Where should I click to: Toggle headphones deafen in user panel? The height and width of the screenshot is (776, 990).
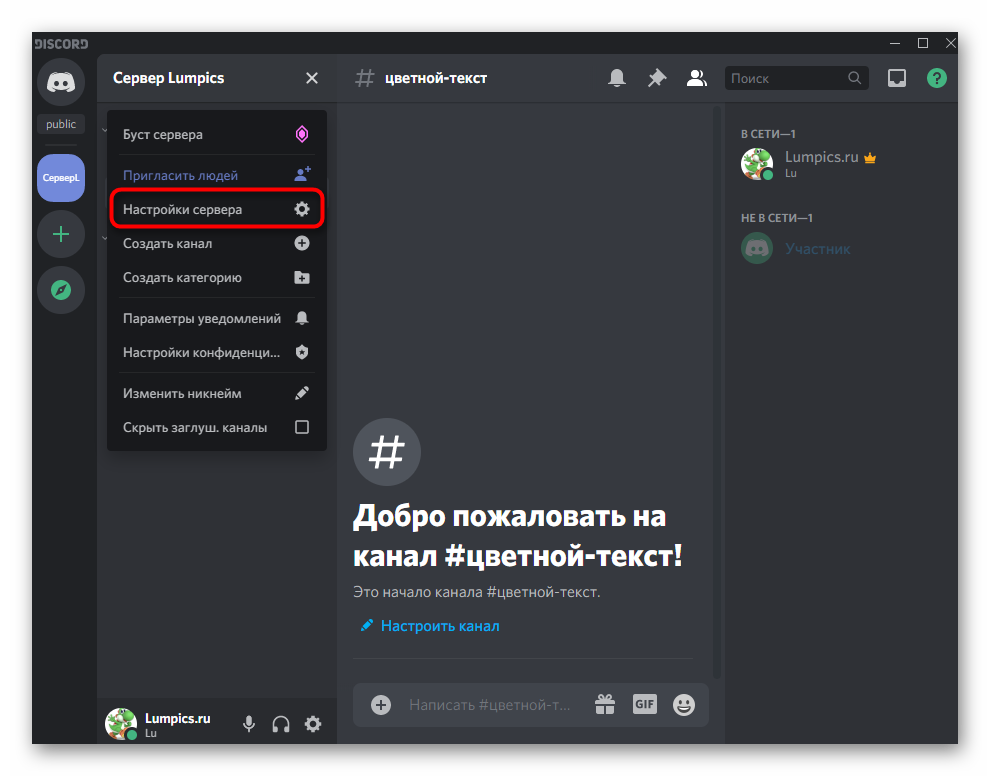pyautogui.click(x=281, y=724)
